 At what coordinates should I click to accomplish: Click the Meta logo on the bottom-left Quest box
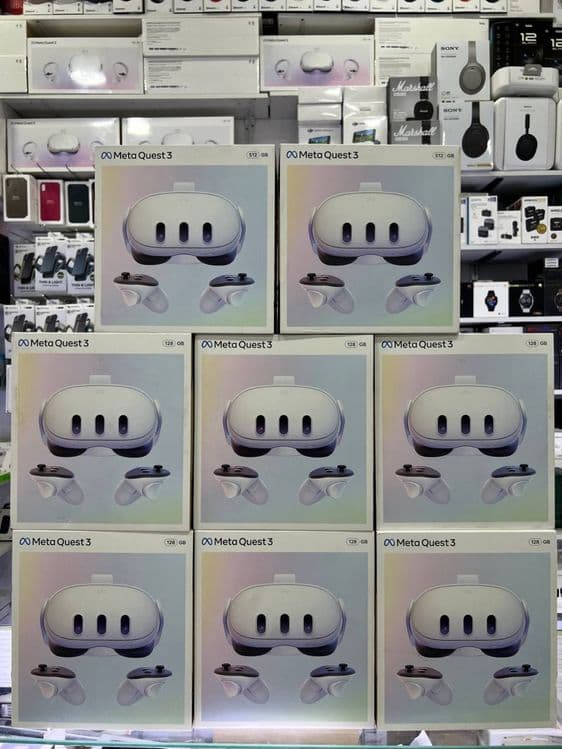coord(25,542)
